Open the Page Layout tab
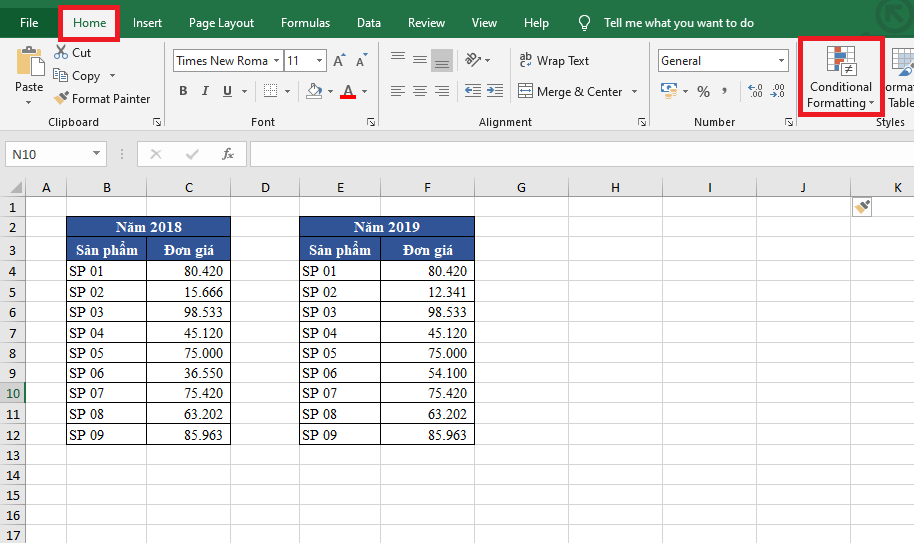914x543 pixels. (221, 23)
